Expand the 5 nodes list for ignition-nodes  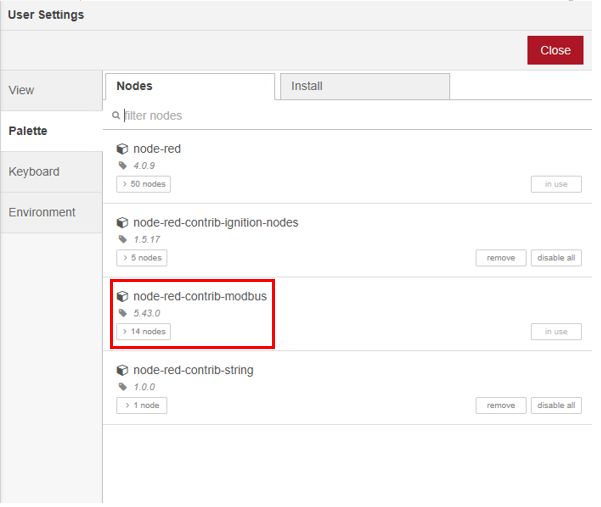tap(142, 258)
